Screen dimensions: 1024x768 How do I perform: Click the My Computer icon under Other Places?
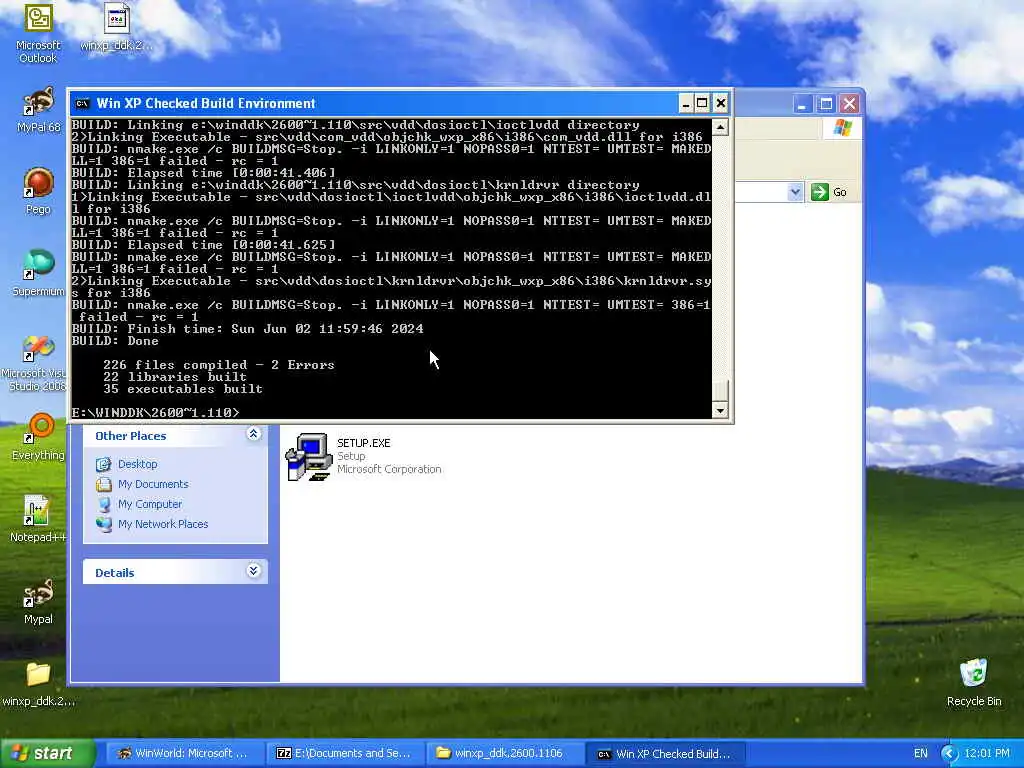[103, 504]
